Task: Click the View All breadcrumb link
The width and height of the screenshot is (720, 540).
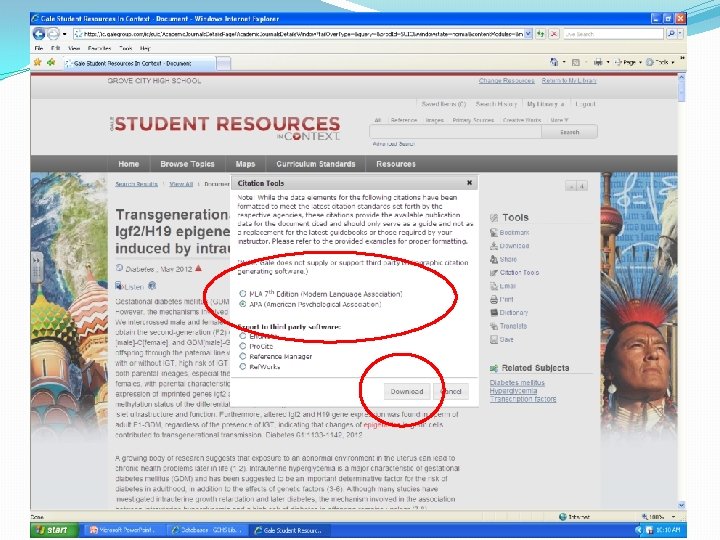Action: click(x=181, y=184)
